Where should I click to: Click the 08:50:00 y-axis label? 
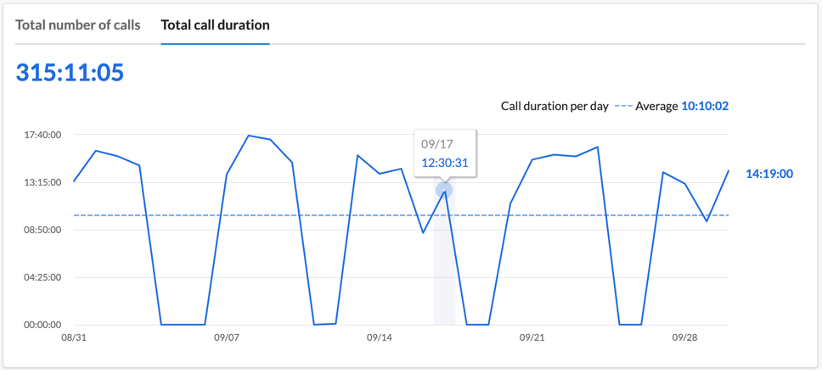point(42,230)
